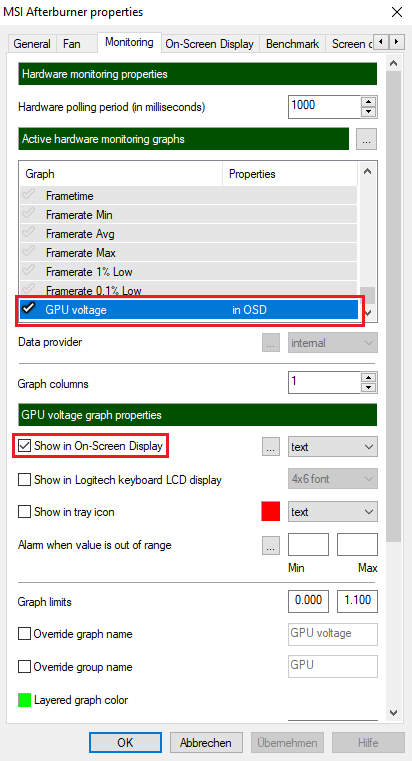
Task: Click graph limits maximum field 1.100
Action: (x=357, y=601)
